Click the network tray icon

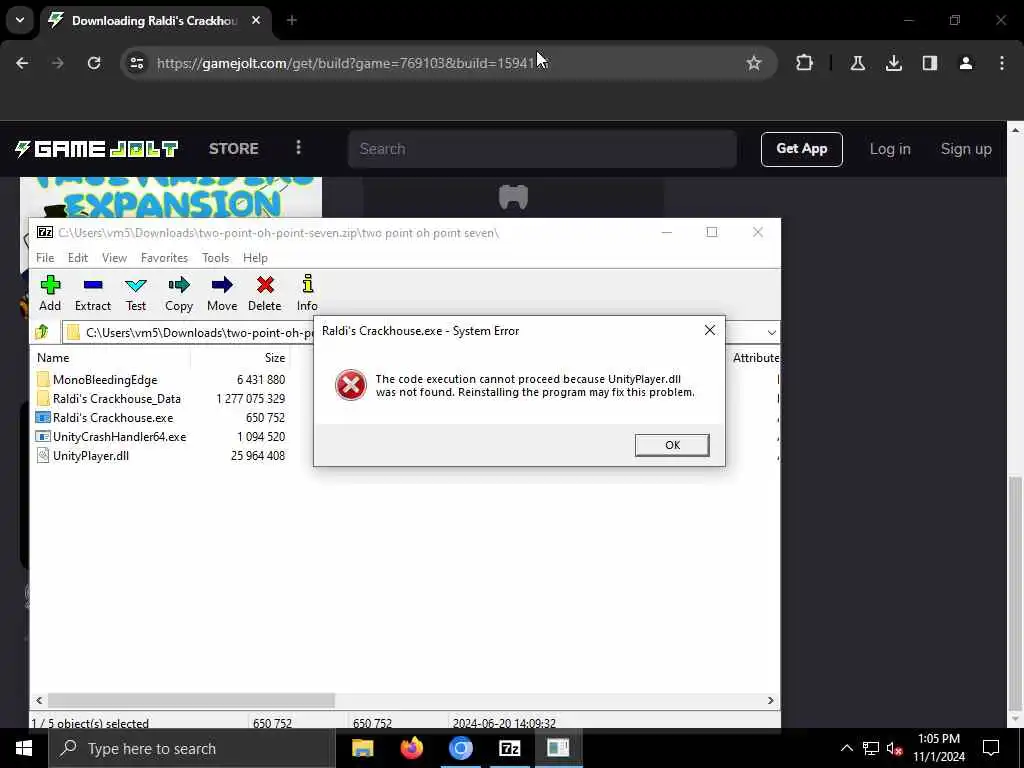[x=871, y=748]
